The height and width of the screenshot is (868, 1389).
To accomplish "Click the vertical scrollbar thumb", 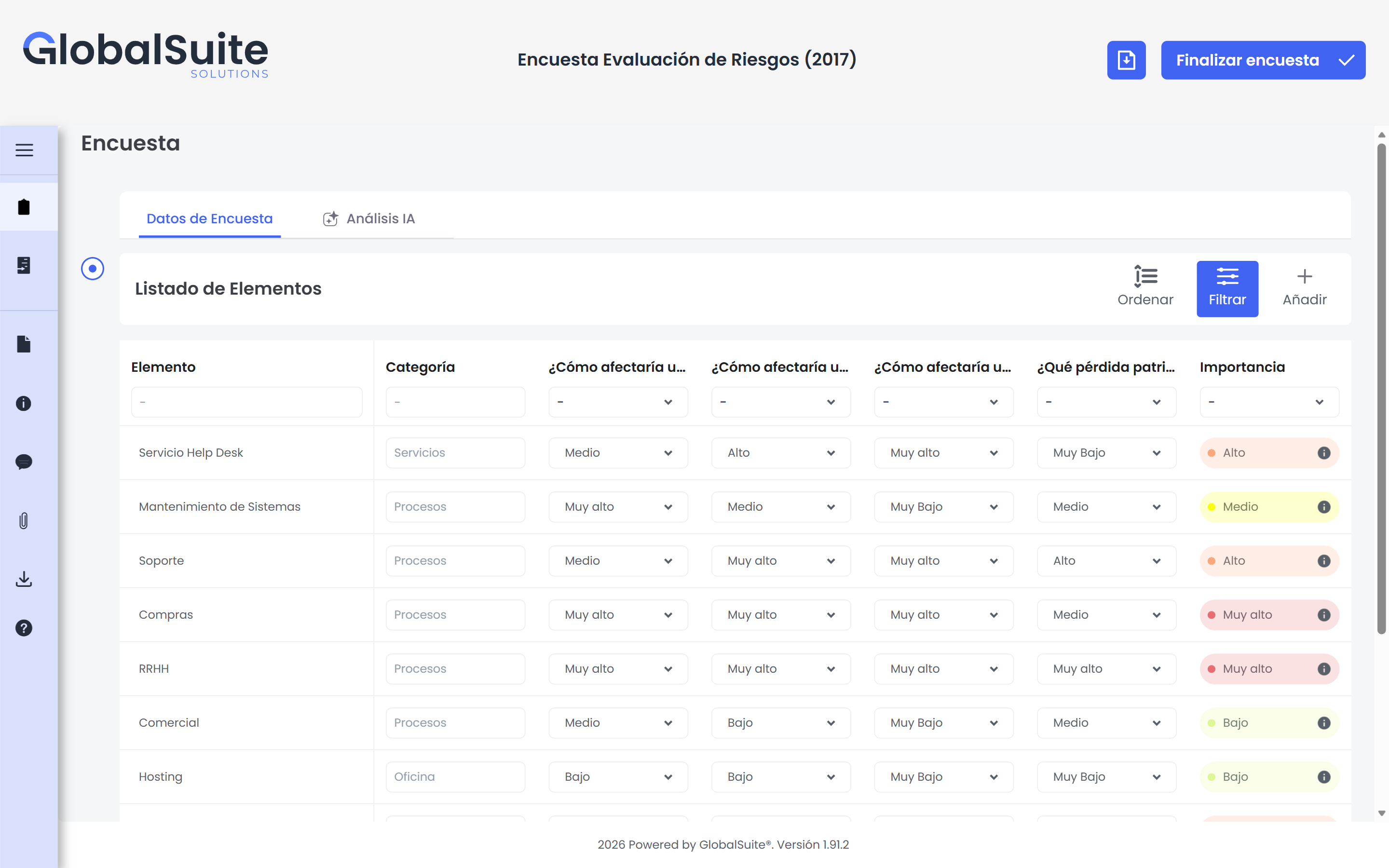I will point(1382,389).
